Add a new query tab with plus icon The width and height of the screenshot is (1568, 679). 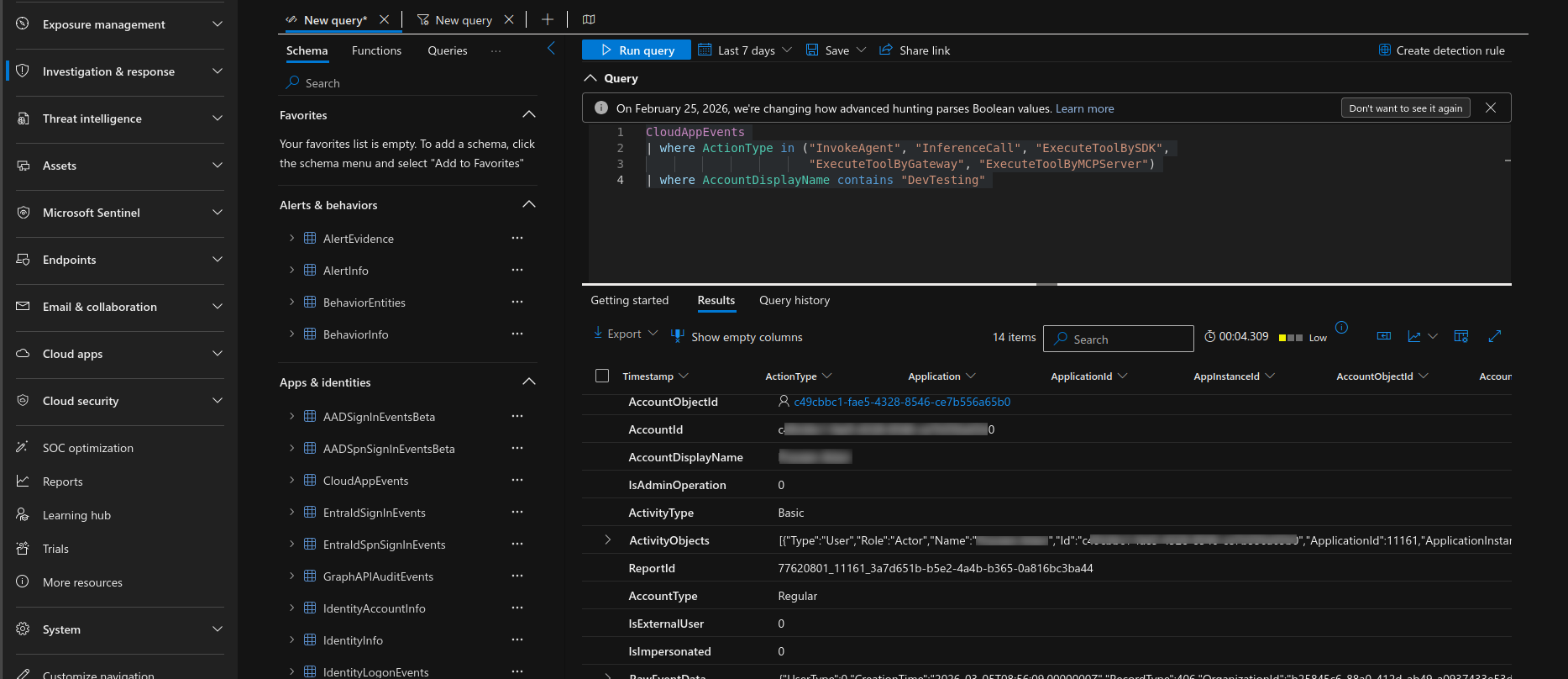[548, 19]
